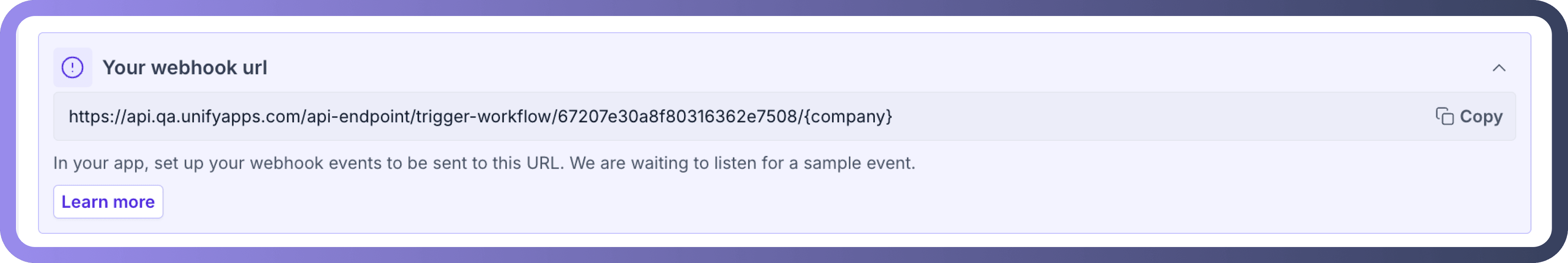Click the exclamation info icon

72,68
